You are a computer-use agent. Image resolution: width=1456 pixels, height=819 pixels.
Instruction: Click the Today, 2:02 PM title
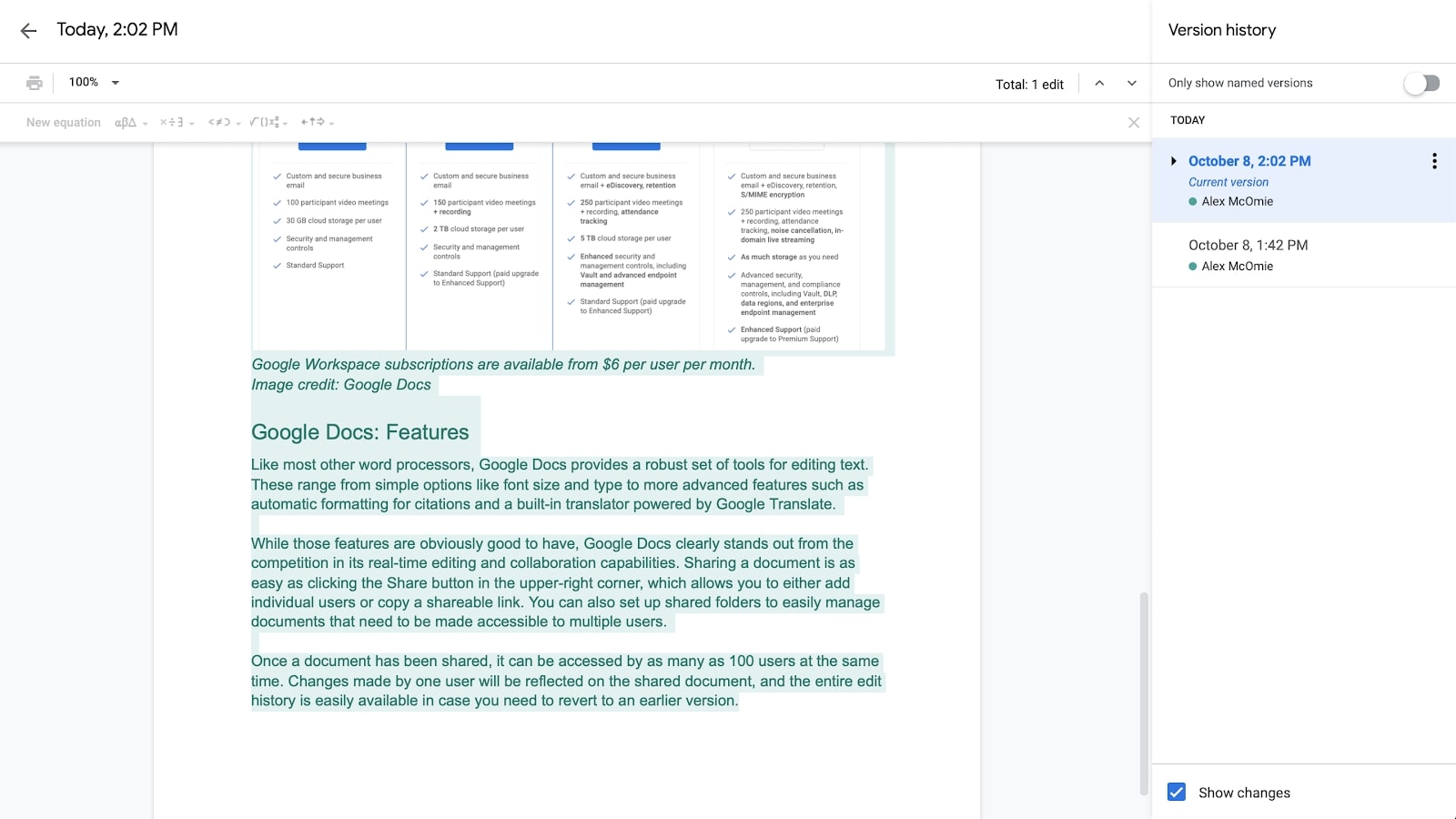(117, 29)
